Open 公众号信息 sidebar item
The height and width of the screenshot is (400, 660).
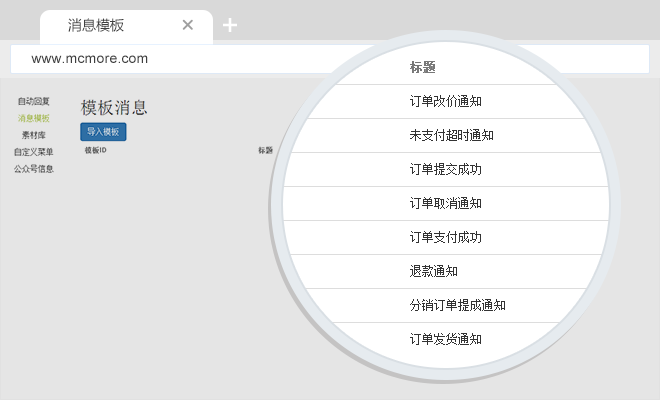click(x=34, y=169)
